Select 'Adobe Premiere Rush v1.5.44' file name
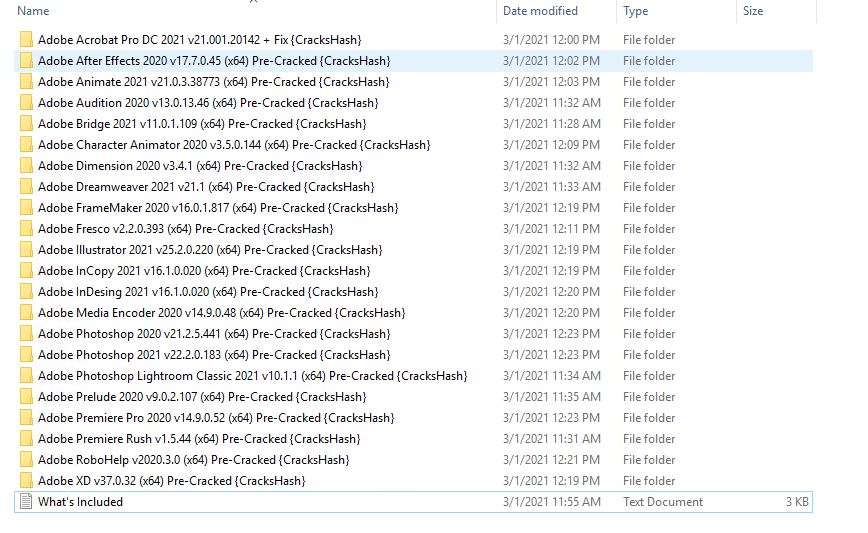Screen dimensions: 868x533 (x=199, y=439)
